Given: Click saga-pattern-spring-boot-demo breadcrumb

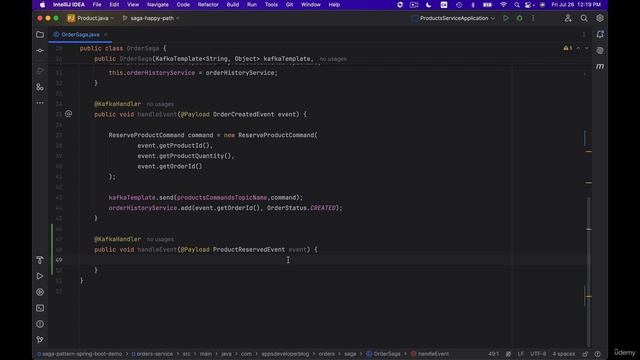Looking at the screenshot, I should coord(79,354).
